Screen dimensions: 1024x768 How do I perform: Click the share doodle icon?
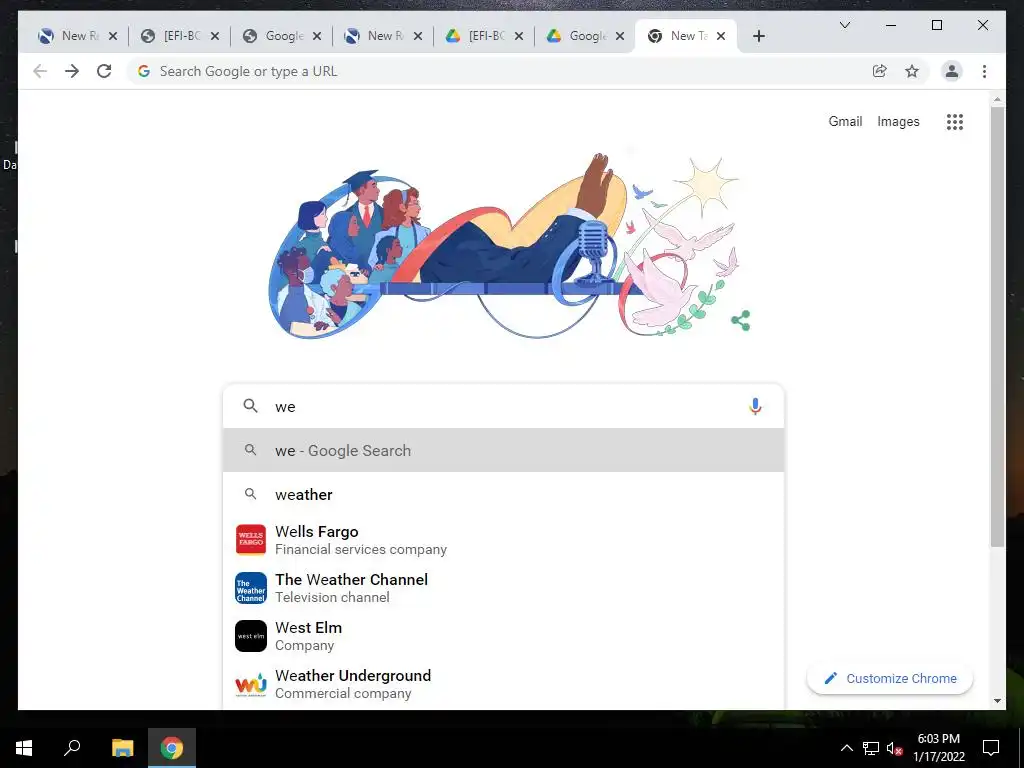click(741, 320)
